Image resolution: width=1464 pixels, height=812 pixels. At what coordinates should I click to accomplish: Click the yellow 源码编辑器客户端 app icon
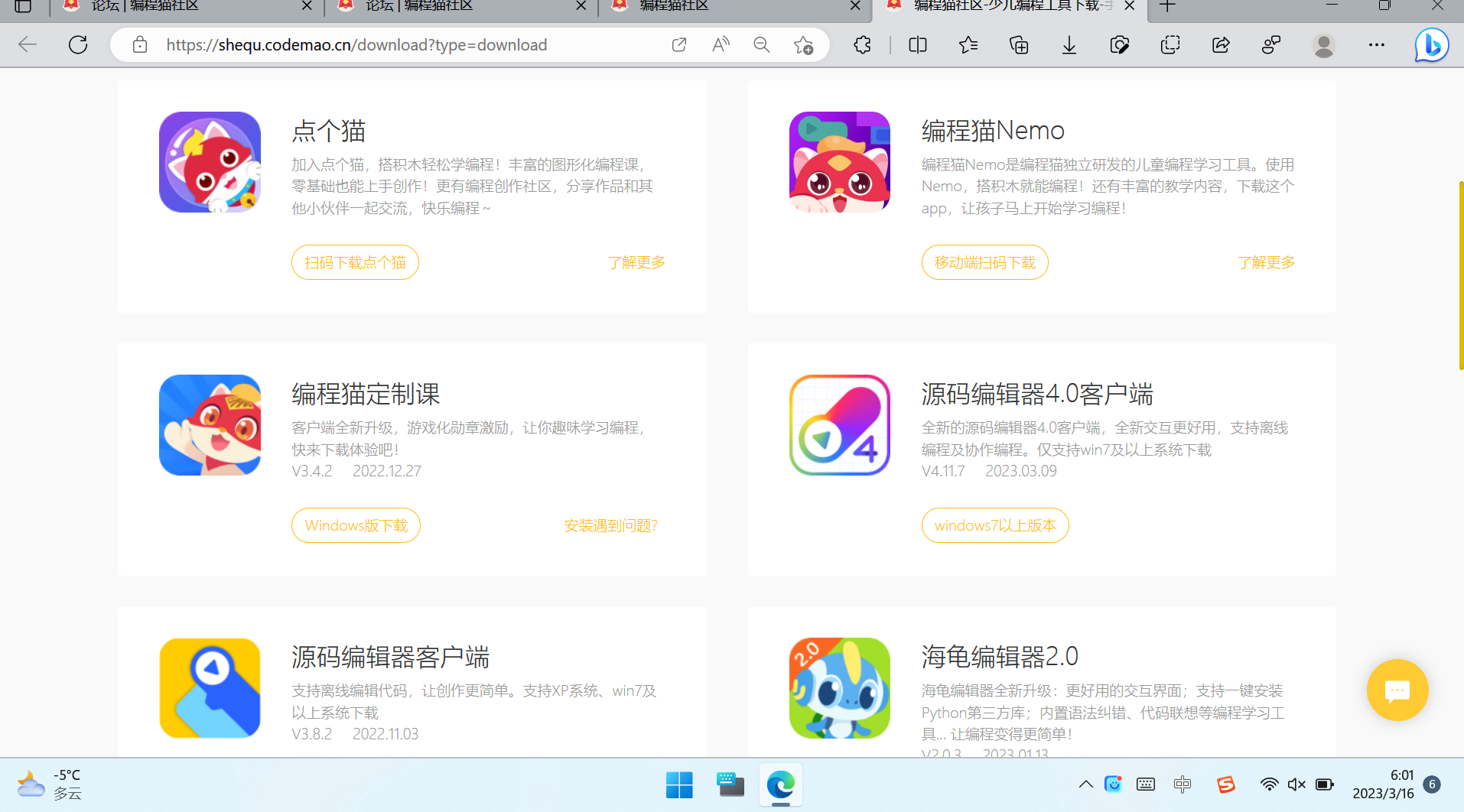(210, 688)
